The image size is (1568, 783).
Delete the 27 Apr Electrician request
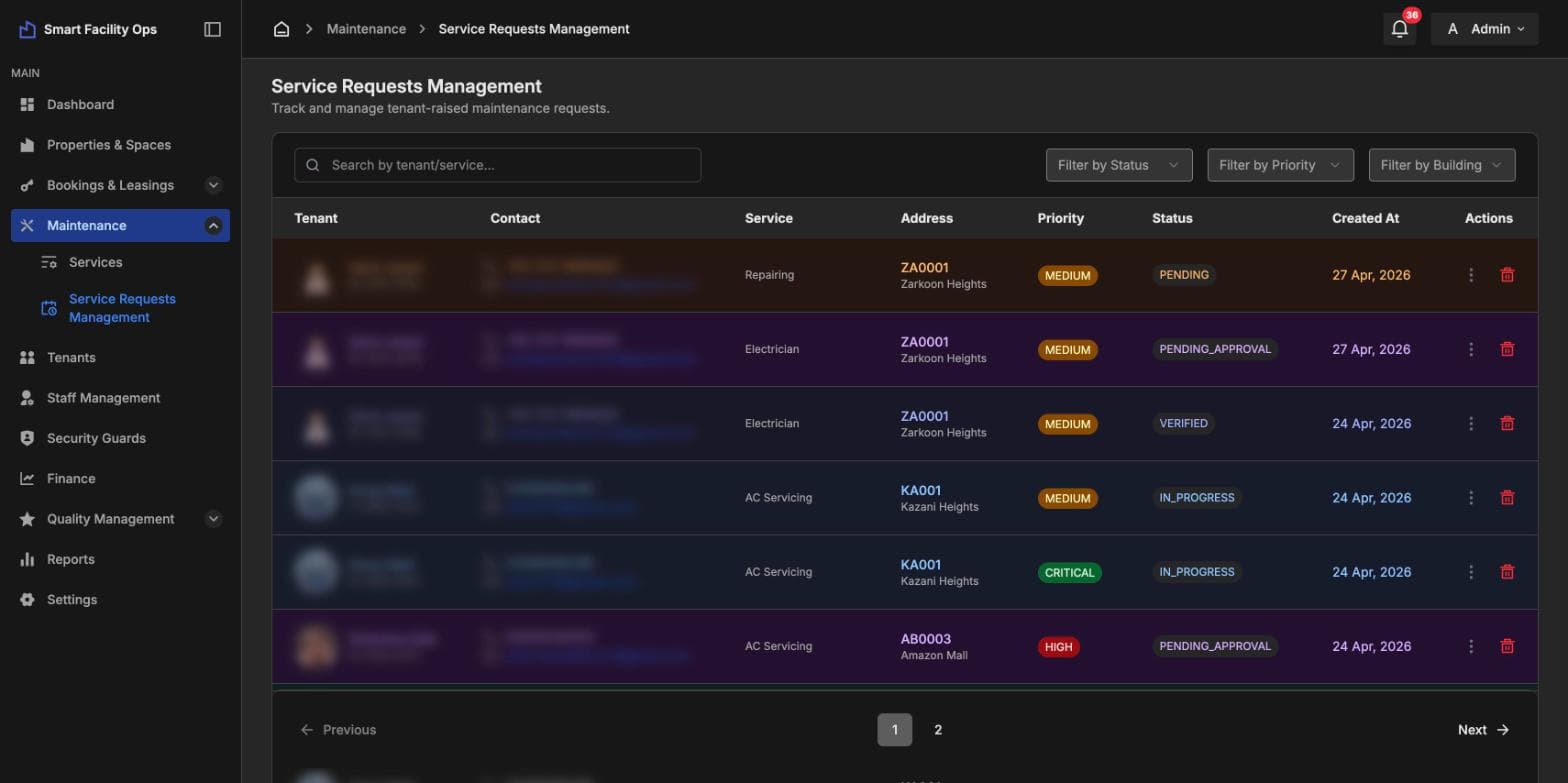1507,349
